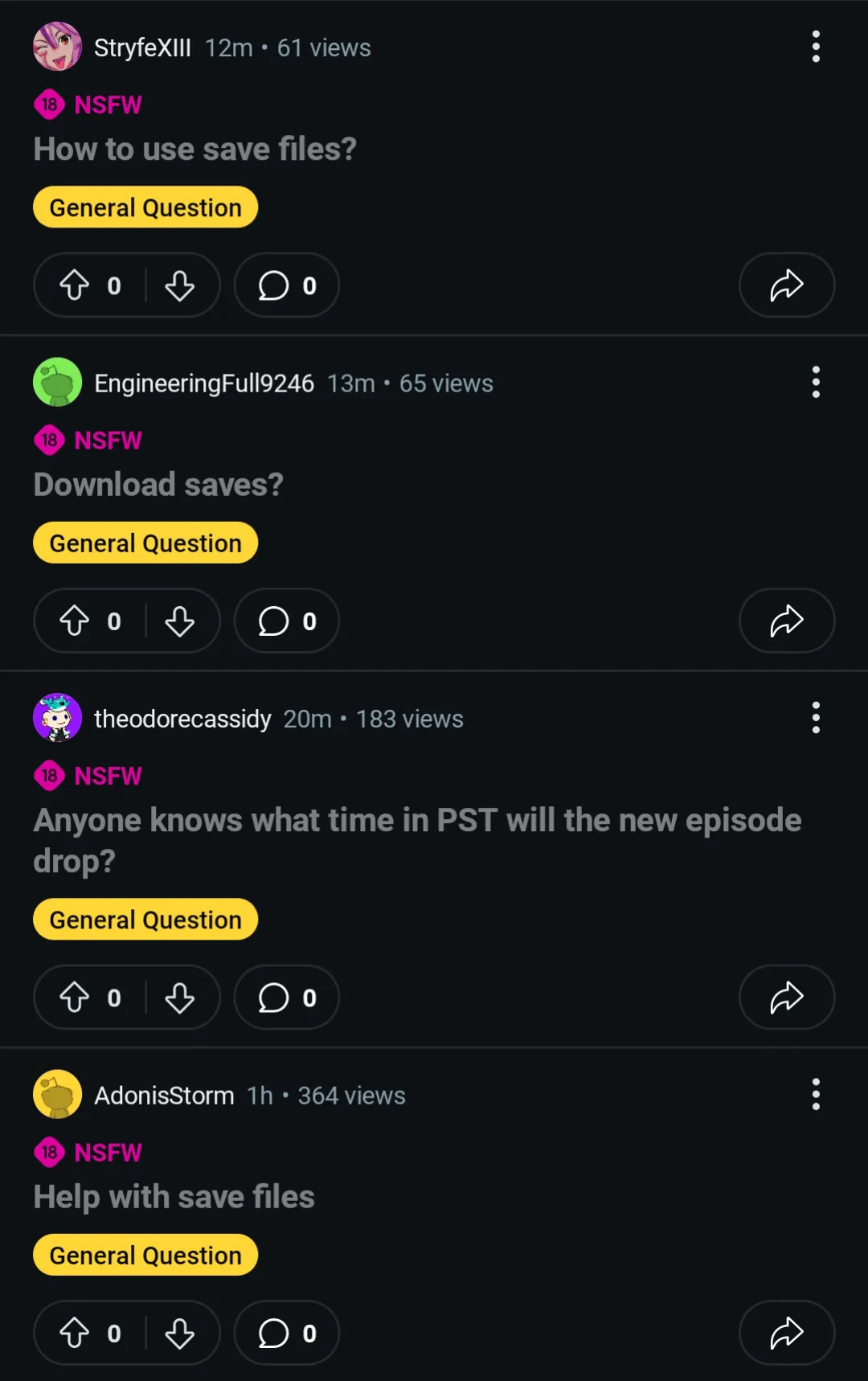Open overflow menu on StryfeXIII's post
868x1381 pixels.
(816, 47)
